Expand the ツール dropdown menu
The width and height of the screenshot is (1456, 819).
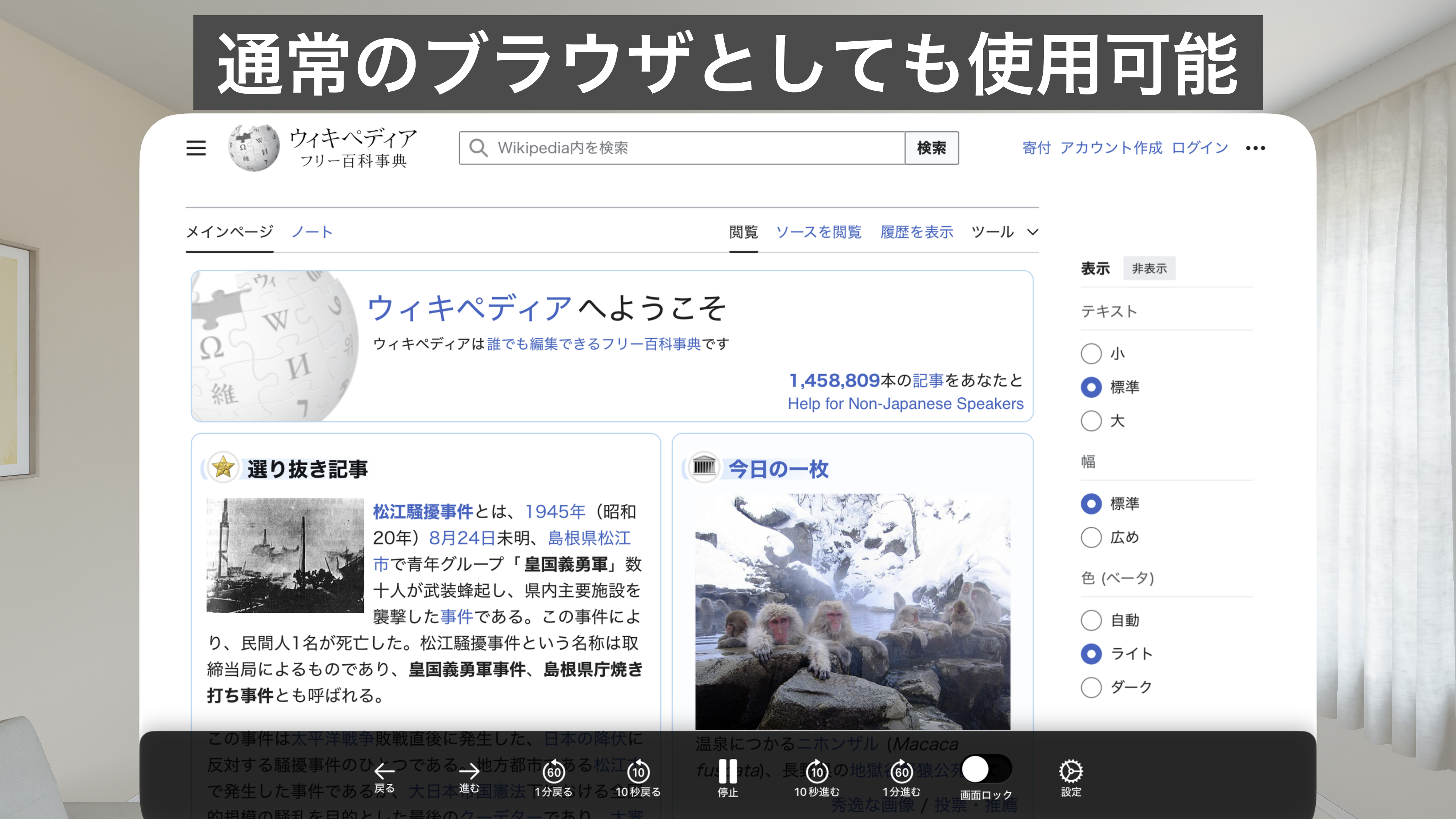click(1004, 232)
